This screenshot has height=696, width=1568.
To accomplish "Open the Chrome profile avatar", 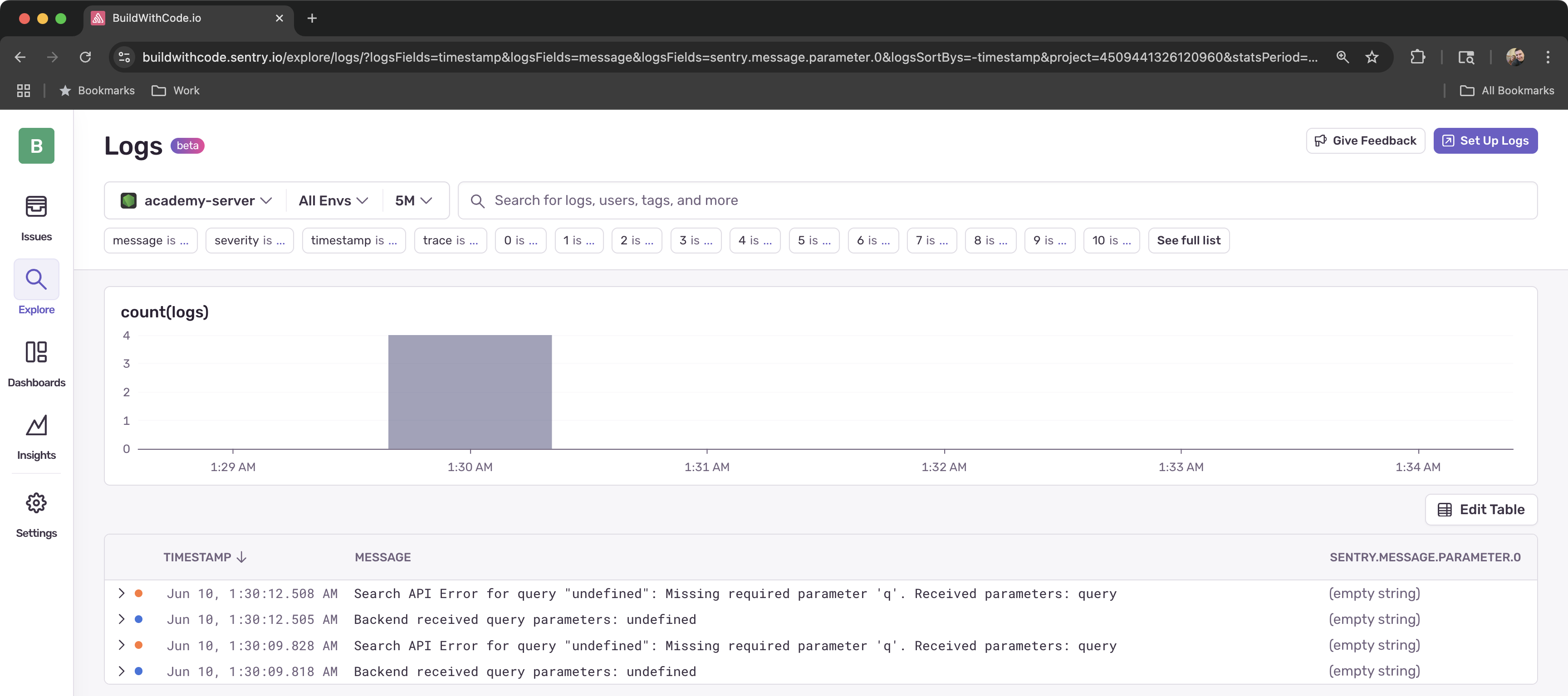I will point(1515,57).
